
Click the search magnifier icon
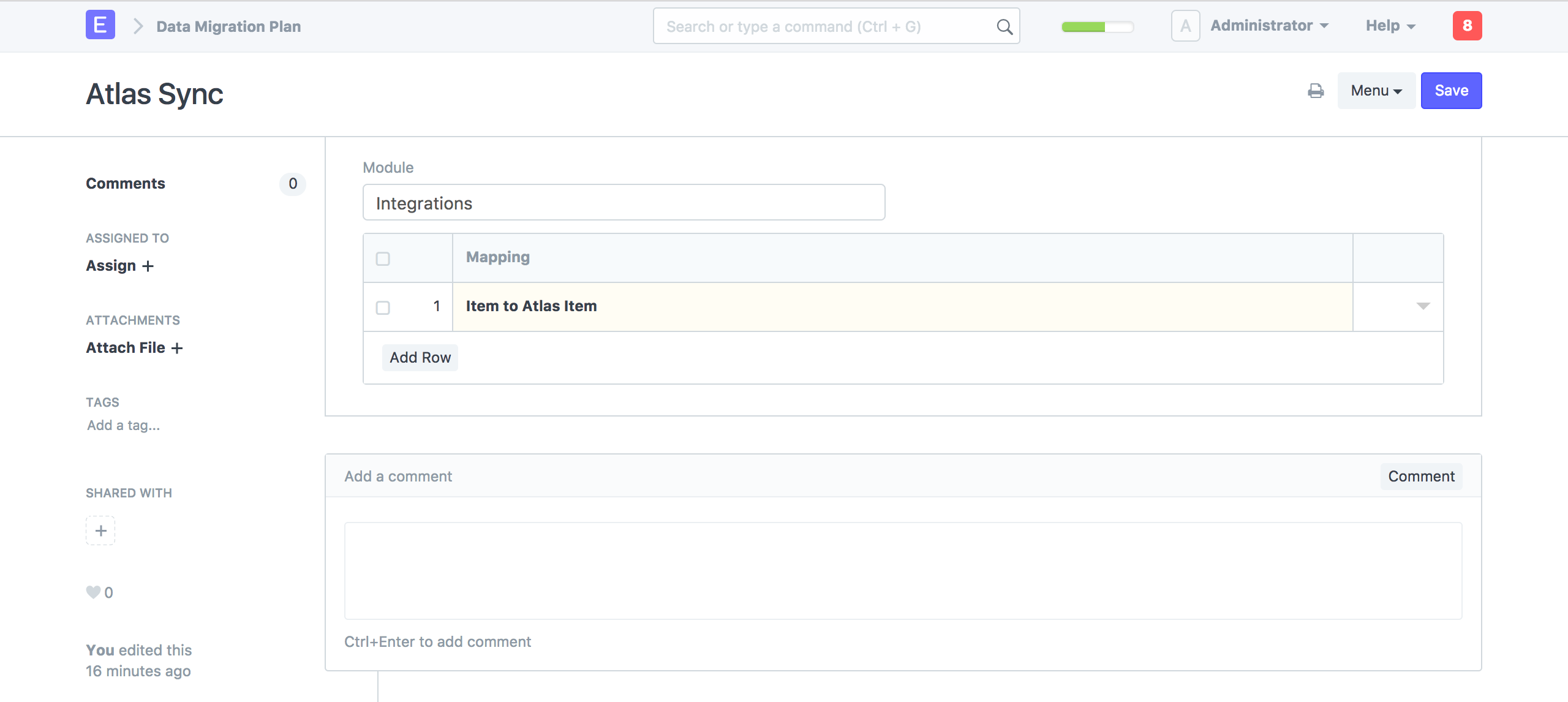pyautogui.click(x=1005, y=27)
